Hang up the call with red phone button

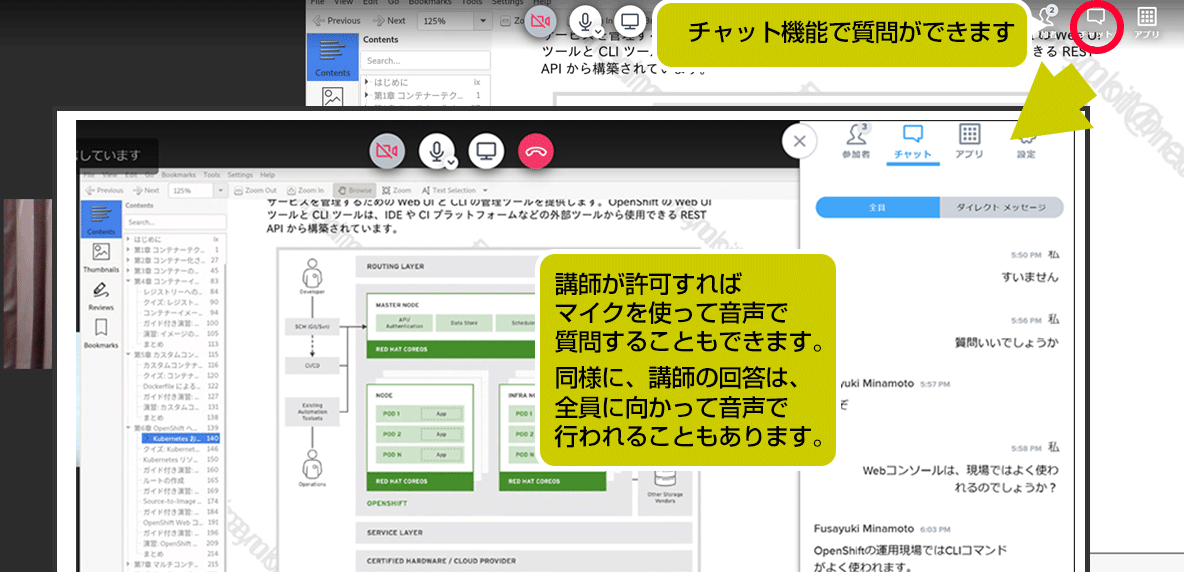535,152
